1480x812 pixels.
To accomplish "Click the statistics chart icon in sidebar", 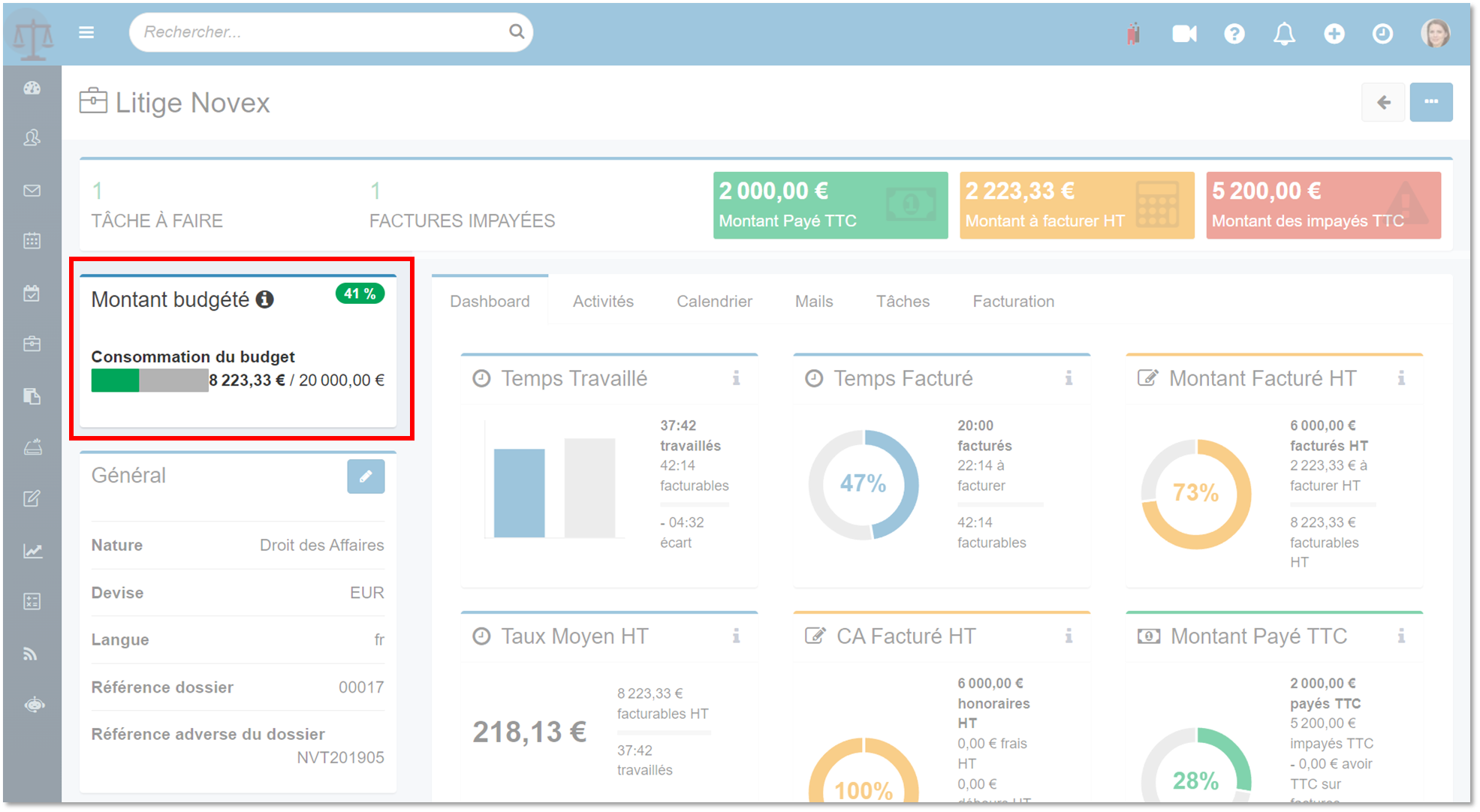I will coord(32,551).
